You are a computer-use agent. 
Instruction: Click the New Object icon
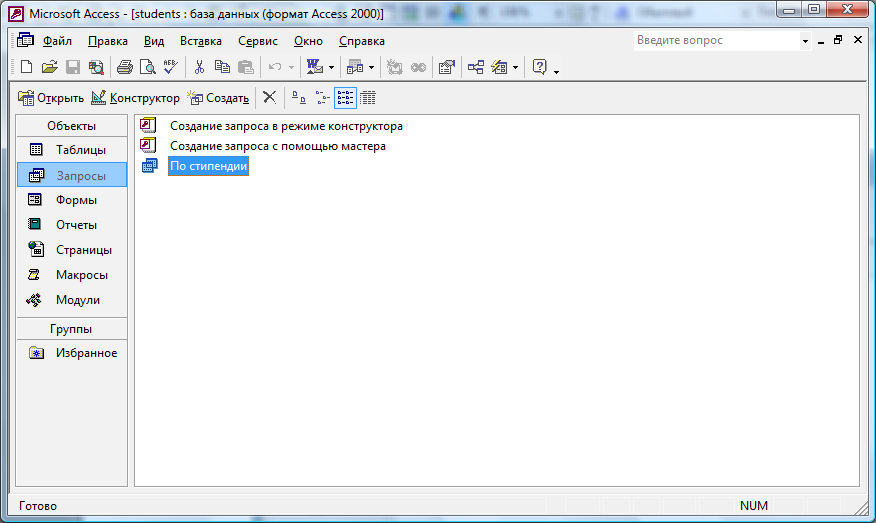[499, 68]
